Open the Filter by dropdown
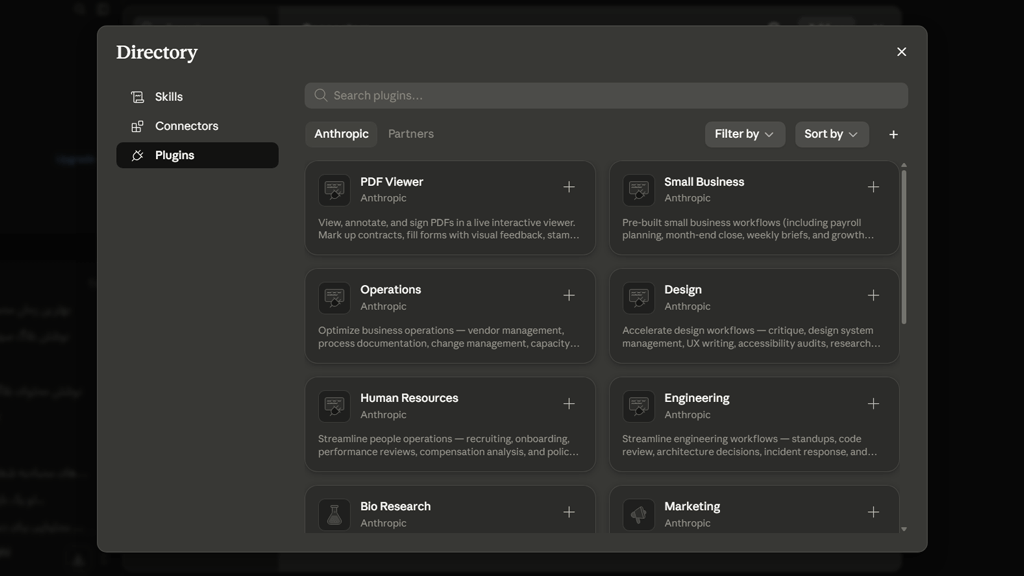Viewport: 1024px width, 576px height. 744,134
